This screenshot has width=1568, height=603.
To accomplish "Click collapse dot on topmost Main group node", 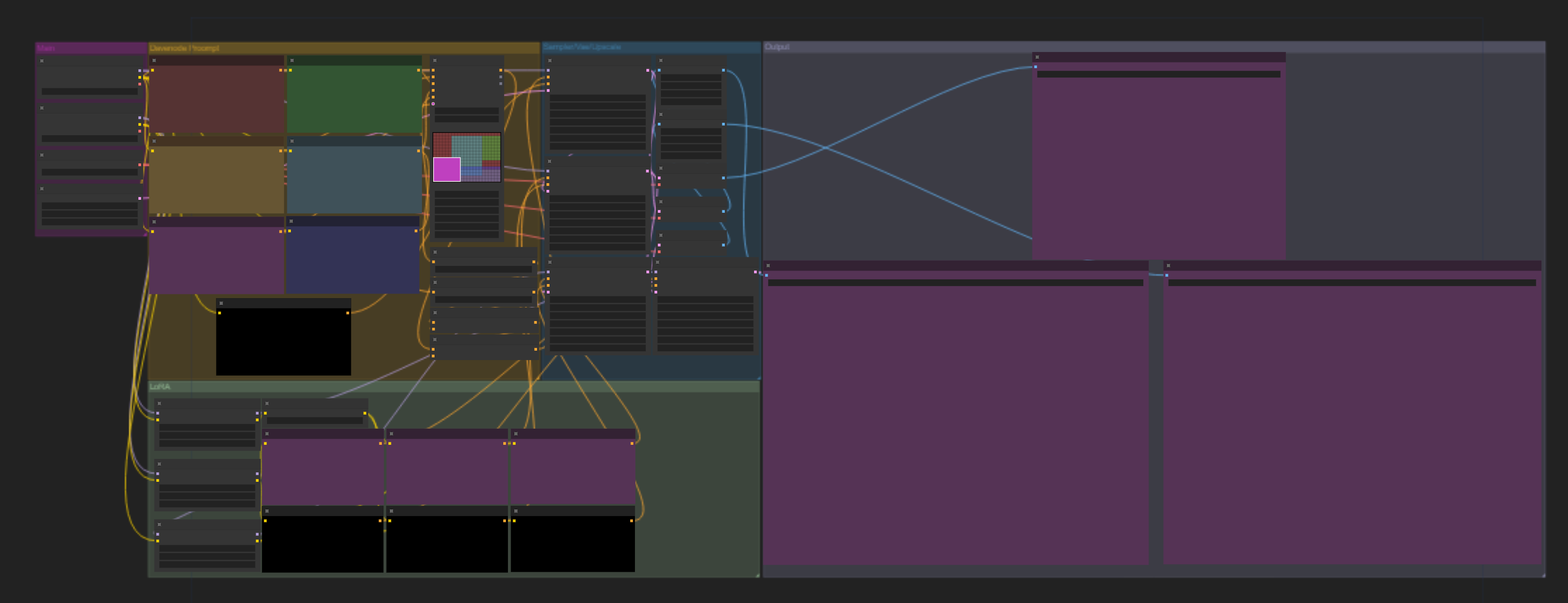I will coord(42,61).
